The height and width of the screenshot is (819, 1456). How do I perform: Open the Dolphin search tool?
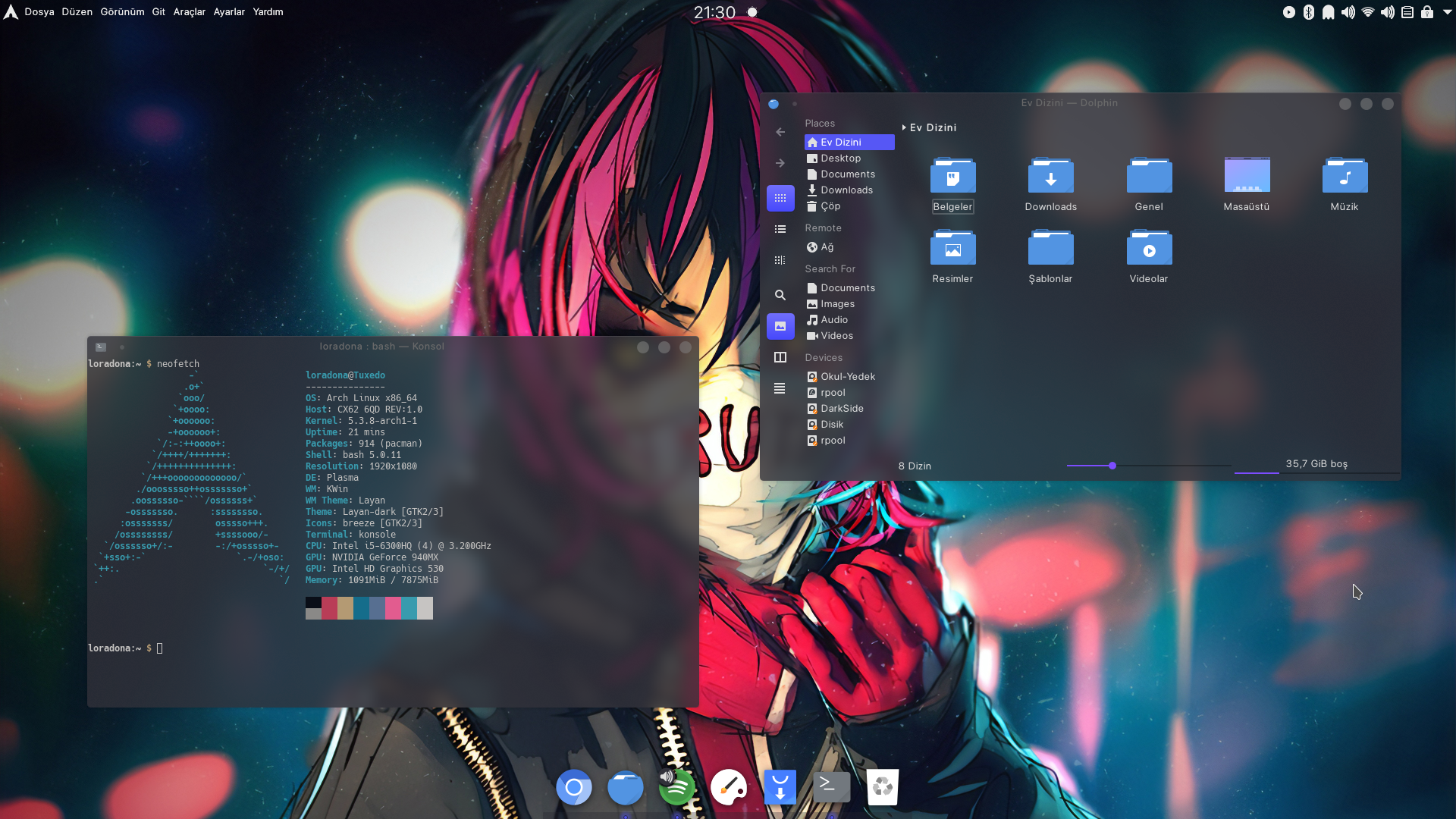780,295
